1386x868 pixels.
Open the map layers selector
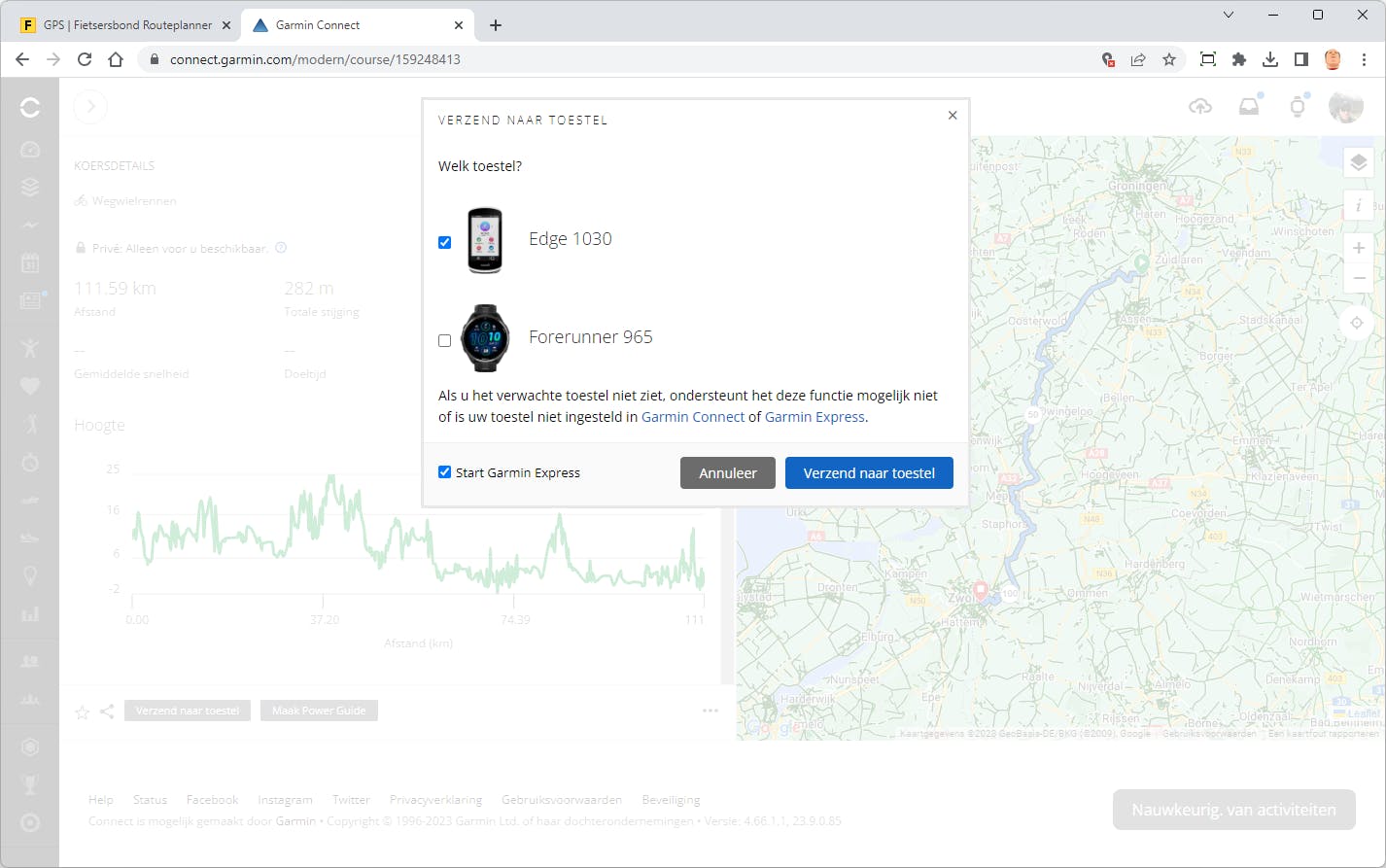click(x=1359, y=162)
